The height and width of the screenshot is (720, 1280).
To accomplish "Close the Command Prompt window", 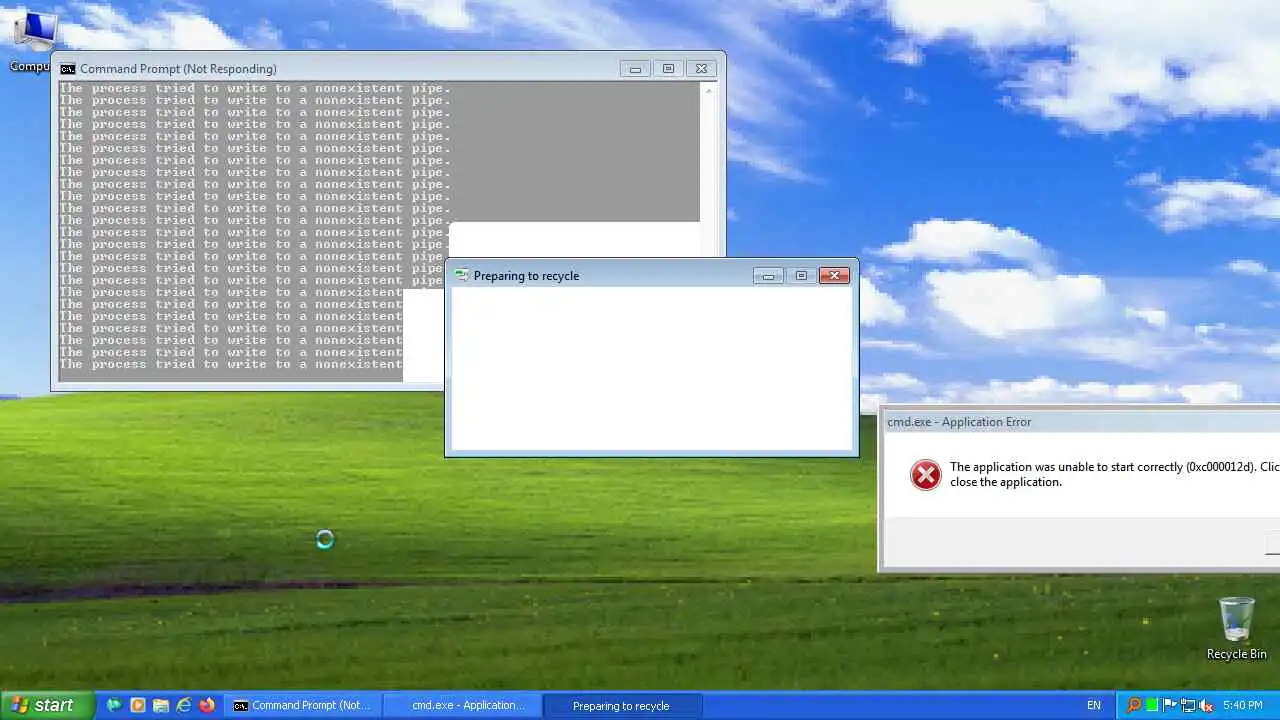I will pos(701,69).
